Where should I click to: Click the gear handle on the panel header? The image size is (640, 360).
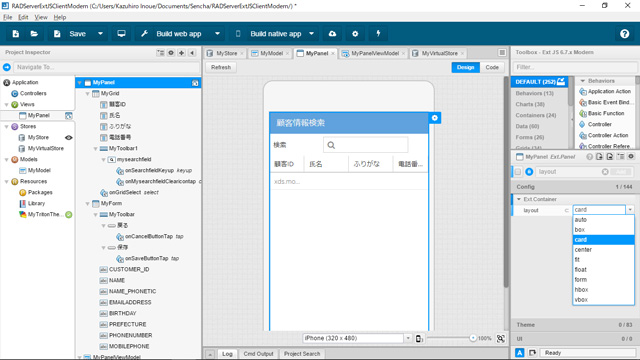pyautogui.click(x=435, y=118)
